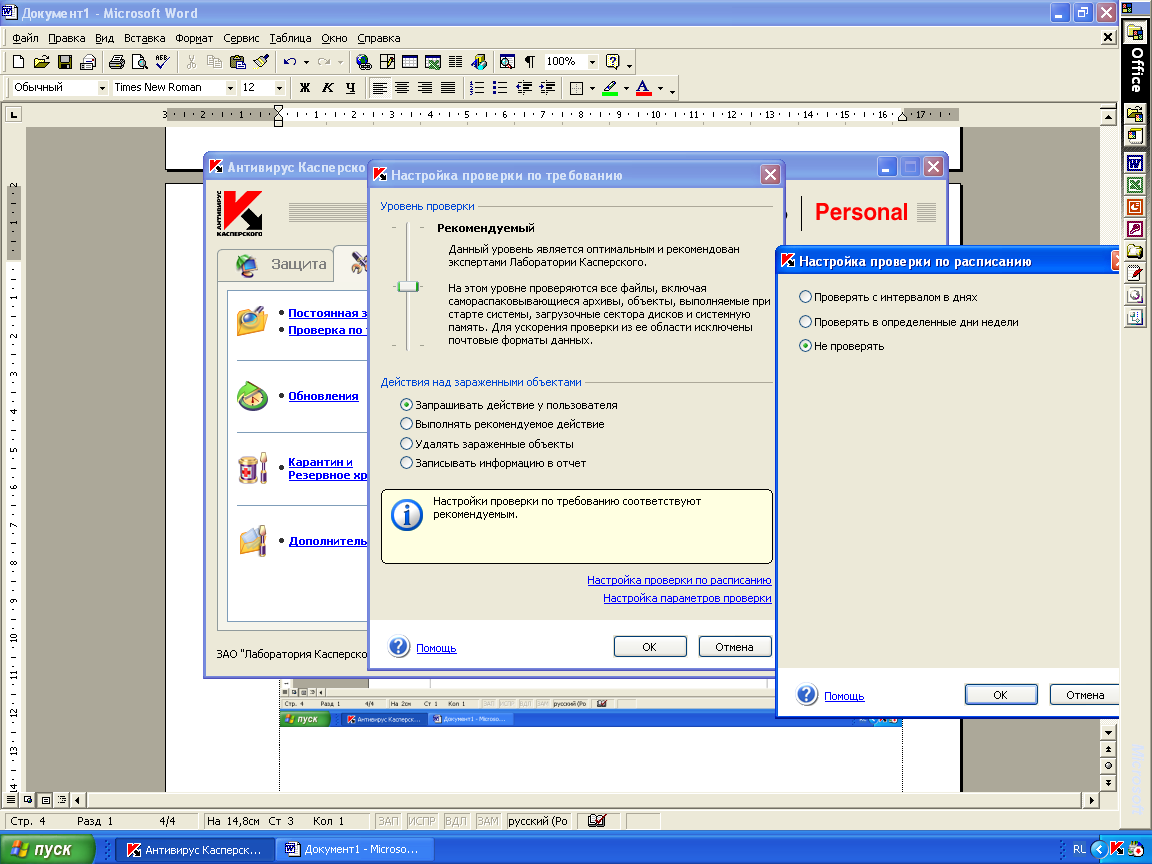Open a file with the folder icon
The height and width of the screenshot is (864, 1152).
pyautogui.click(x=41, y=62)
